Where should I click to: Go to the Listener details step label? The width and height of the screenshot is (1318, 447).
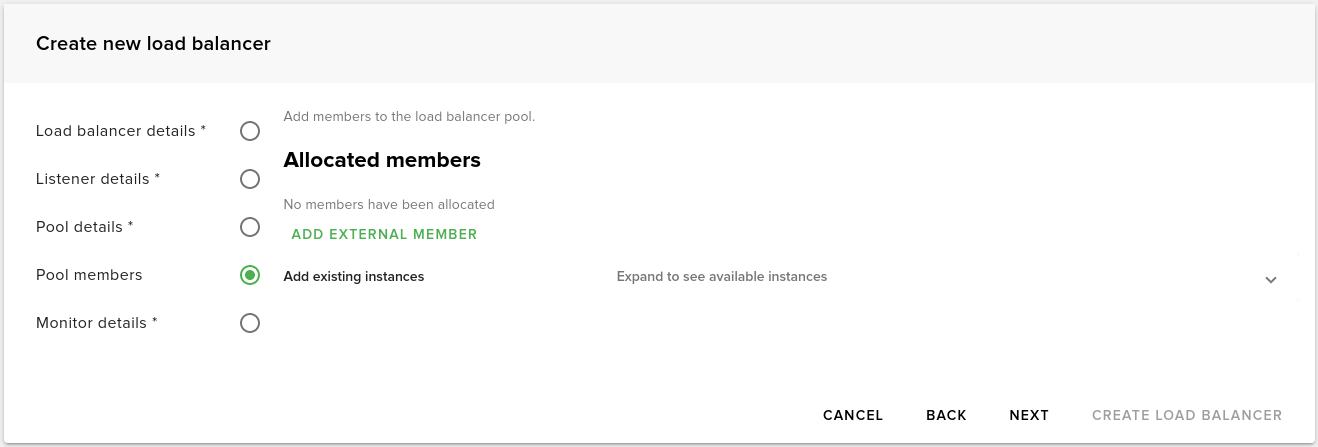98,179
